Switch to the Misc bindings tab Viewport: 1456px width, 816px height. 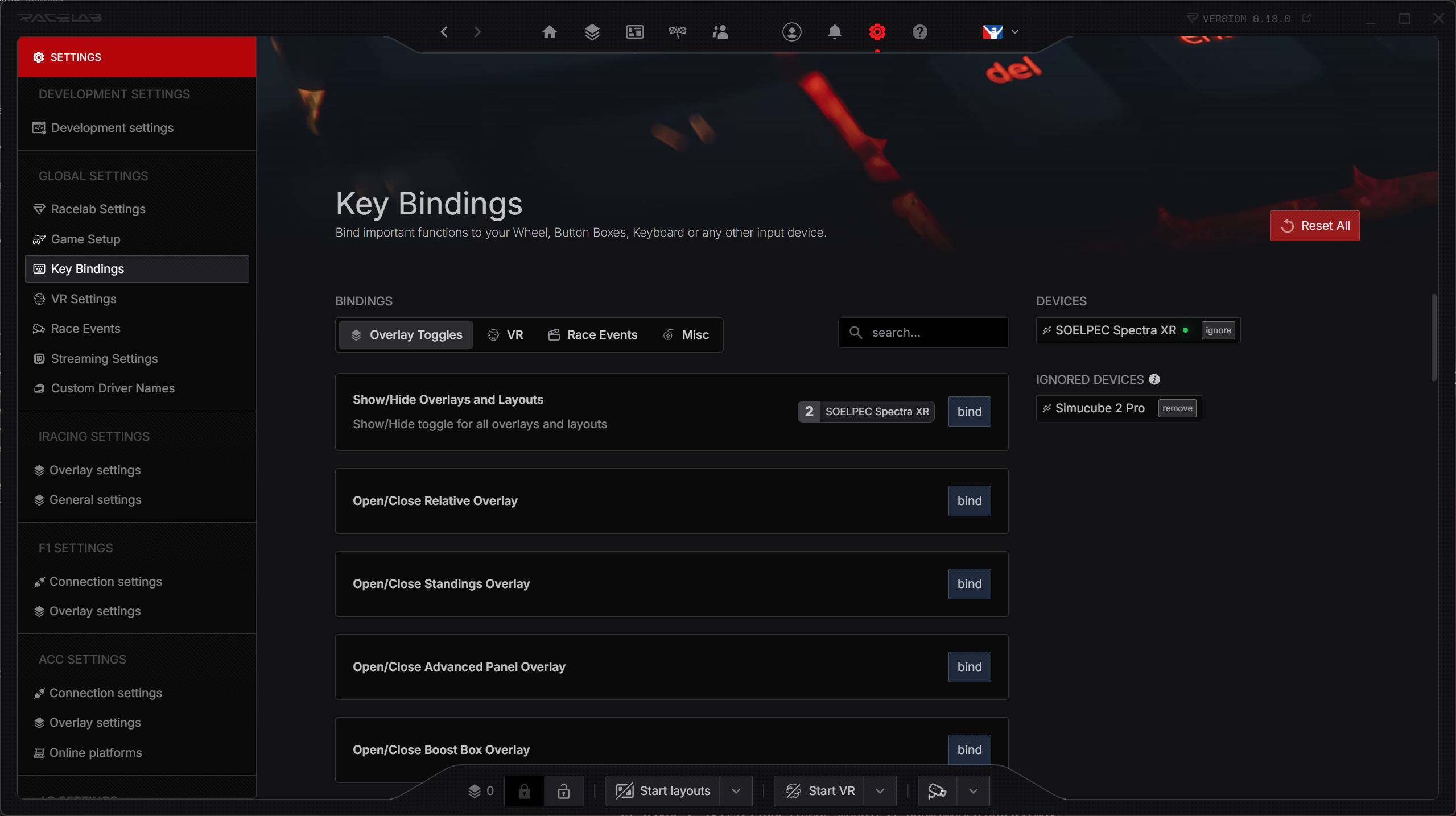point(686,335)
